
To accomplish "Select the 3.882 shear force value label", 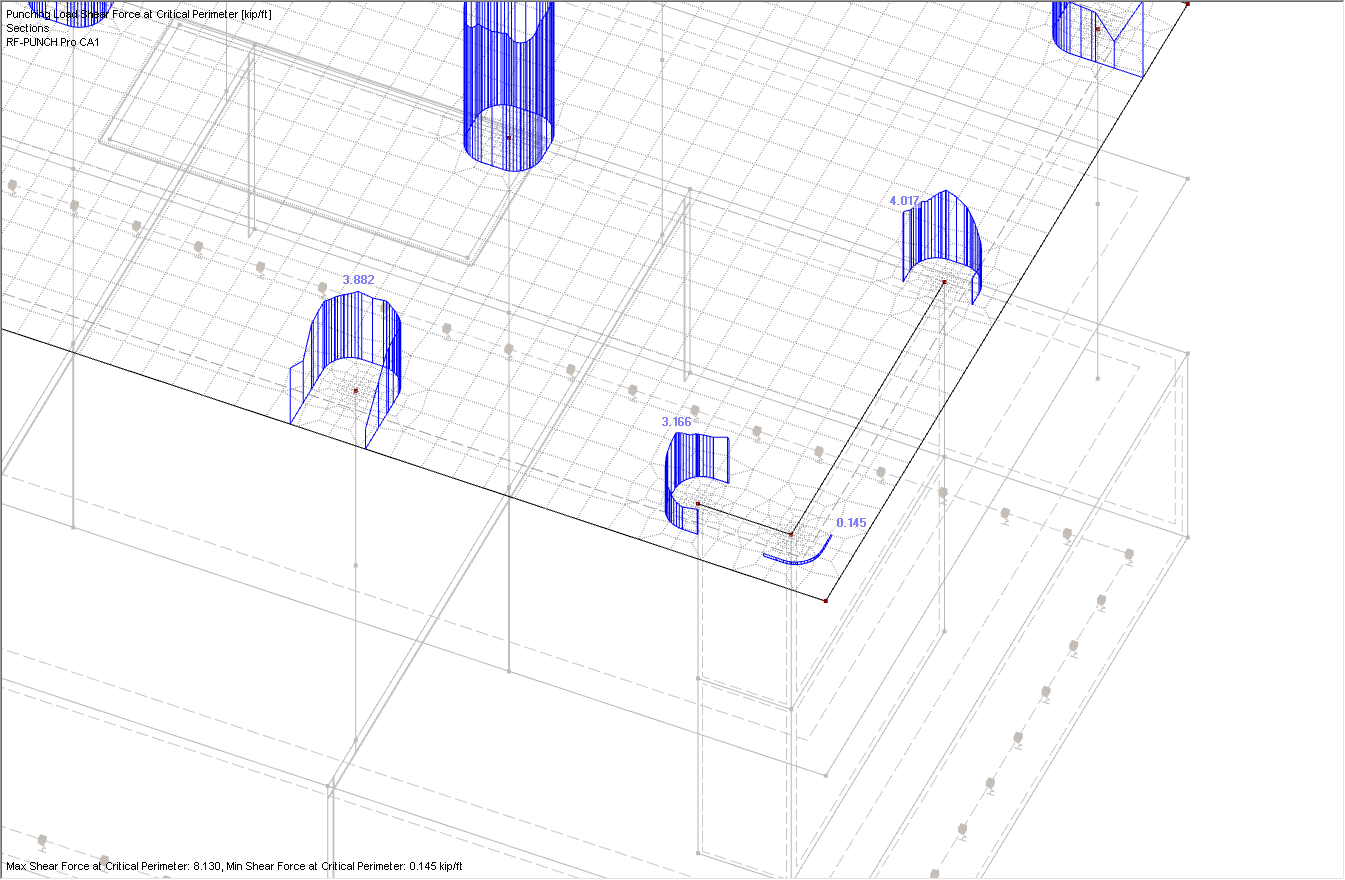I will click(x=356, y=281).
